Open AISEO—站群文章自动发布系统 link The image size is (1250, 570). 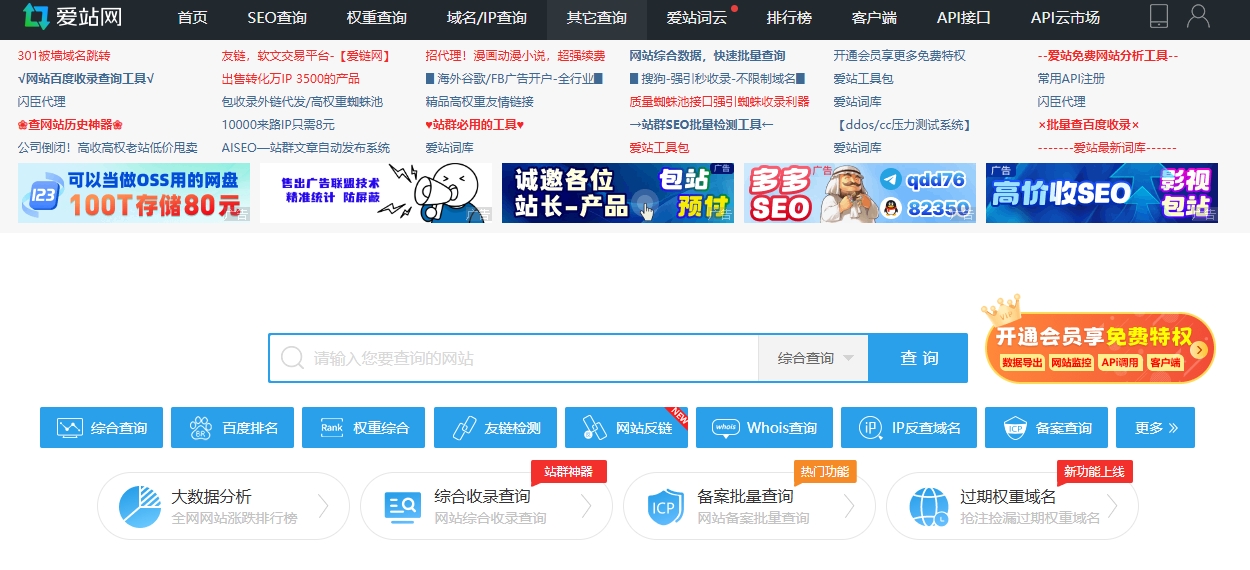pyautogui.click(x=306, y=148)
